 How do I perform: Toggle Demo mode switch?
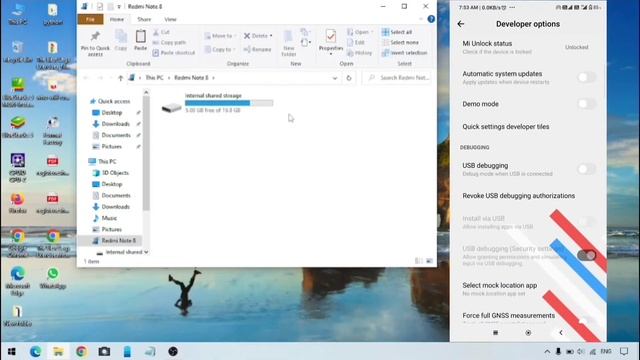tap(586, 104)
